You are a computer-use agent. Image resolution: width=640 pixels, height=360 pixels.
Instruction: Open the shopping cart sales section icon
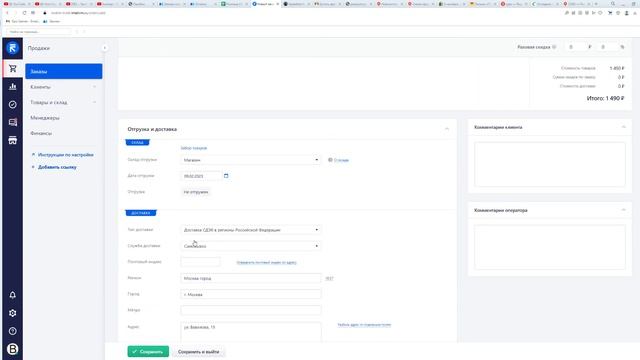point(13,69)
